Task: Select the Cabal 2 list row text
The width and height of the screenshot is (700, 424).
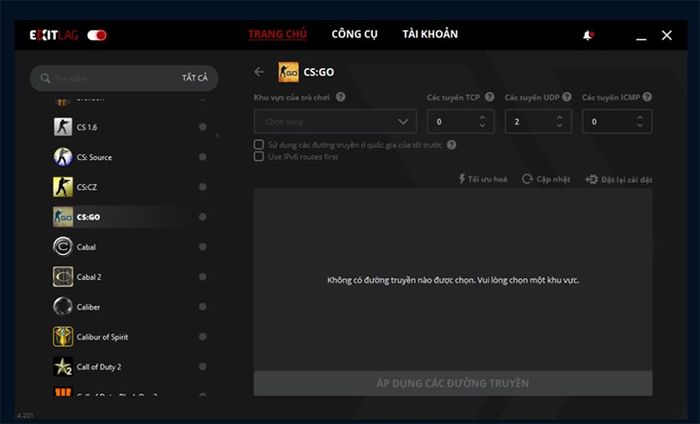Action: pos(89,277)
